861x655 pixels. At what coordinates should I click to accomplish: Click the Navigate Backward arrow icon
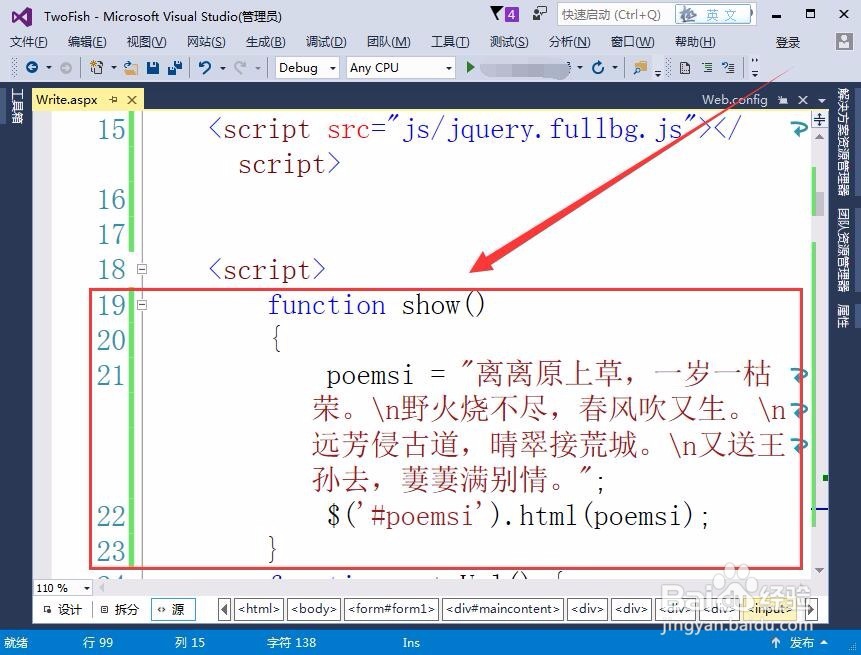pyautogui.click(x=32, y=68)
